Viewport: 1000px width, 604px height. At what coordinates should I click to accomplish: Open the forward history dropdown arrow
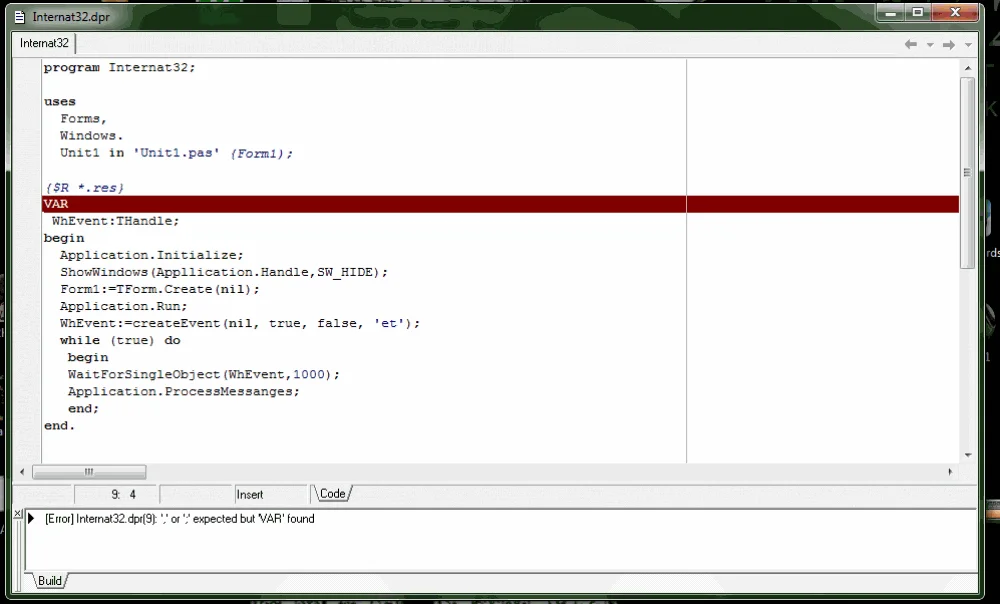(x=968, y=45)
